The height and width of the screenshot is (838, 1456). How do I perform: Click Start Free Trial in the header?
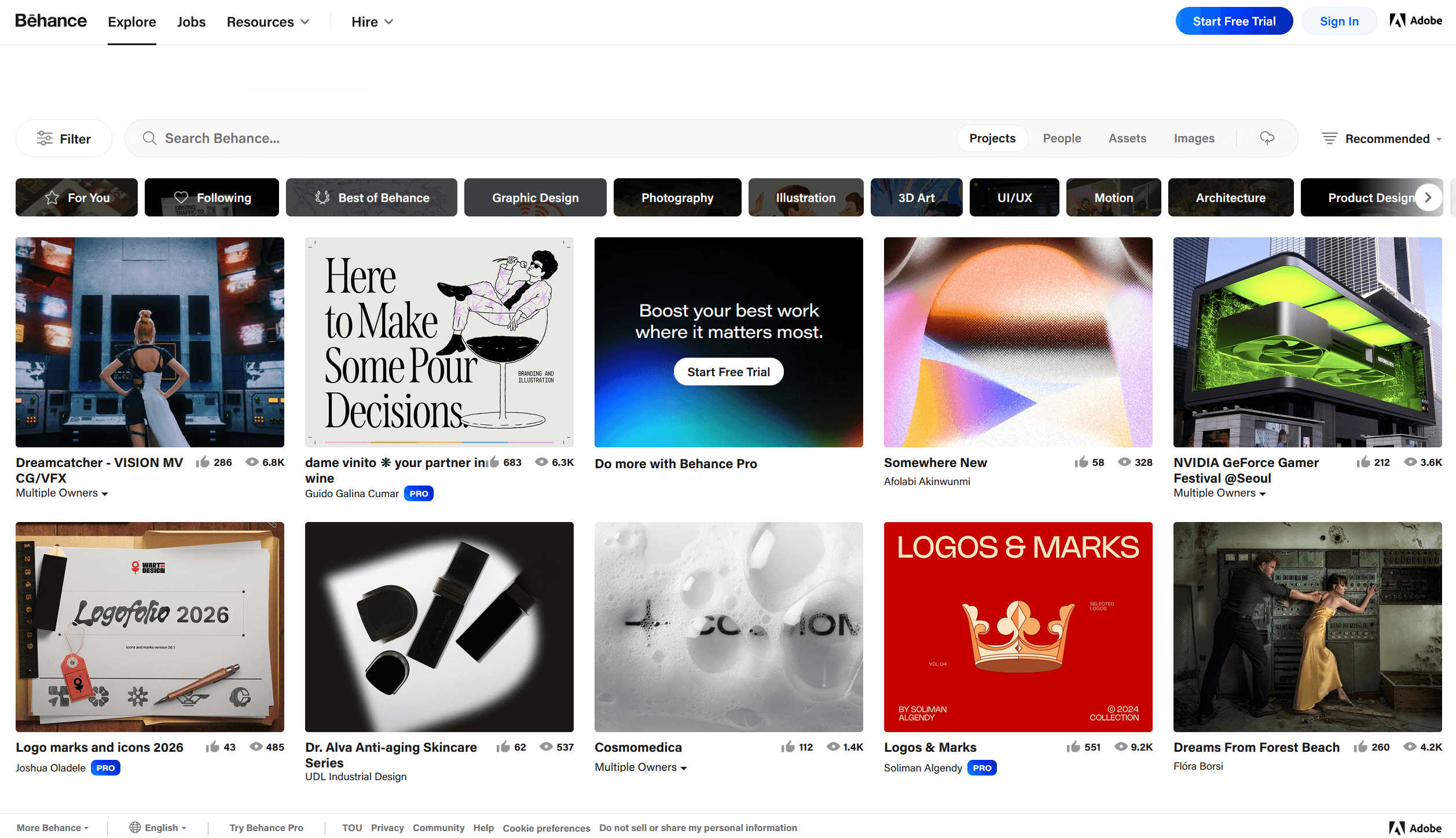(1234, 21)
